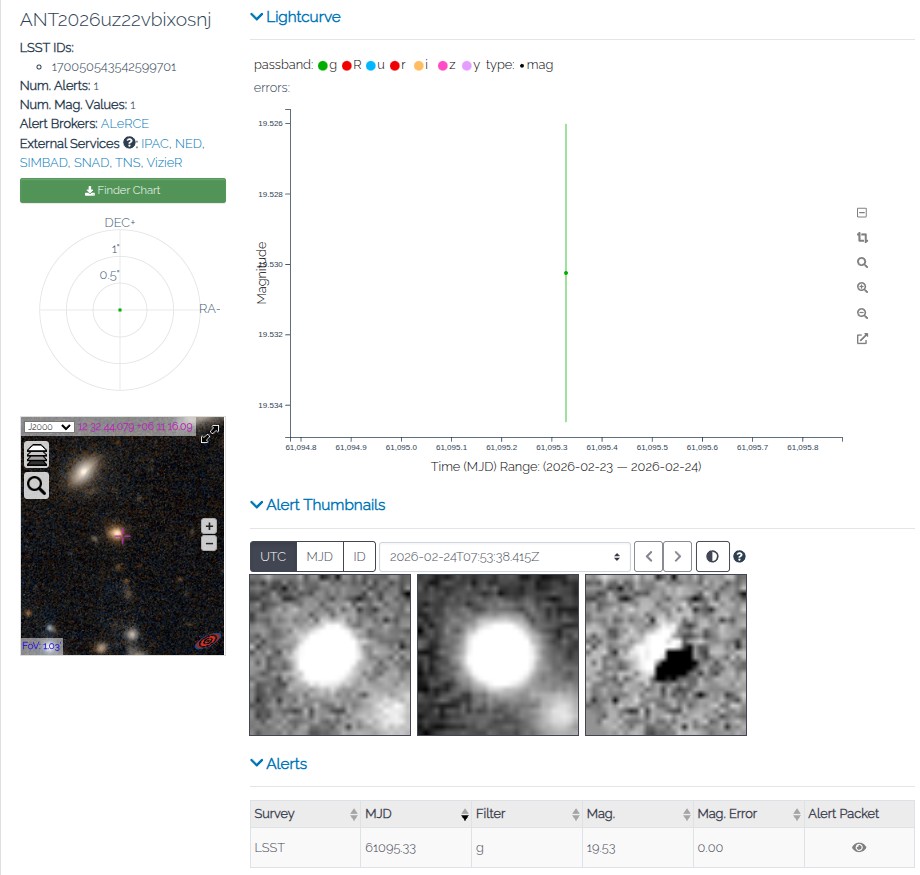Click the sky map search magnifier icon
Viewport: 920px width, 875px height.
(36, 486)
